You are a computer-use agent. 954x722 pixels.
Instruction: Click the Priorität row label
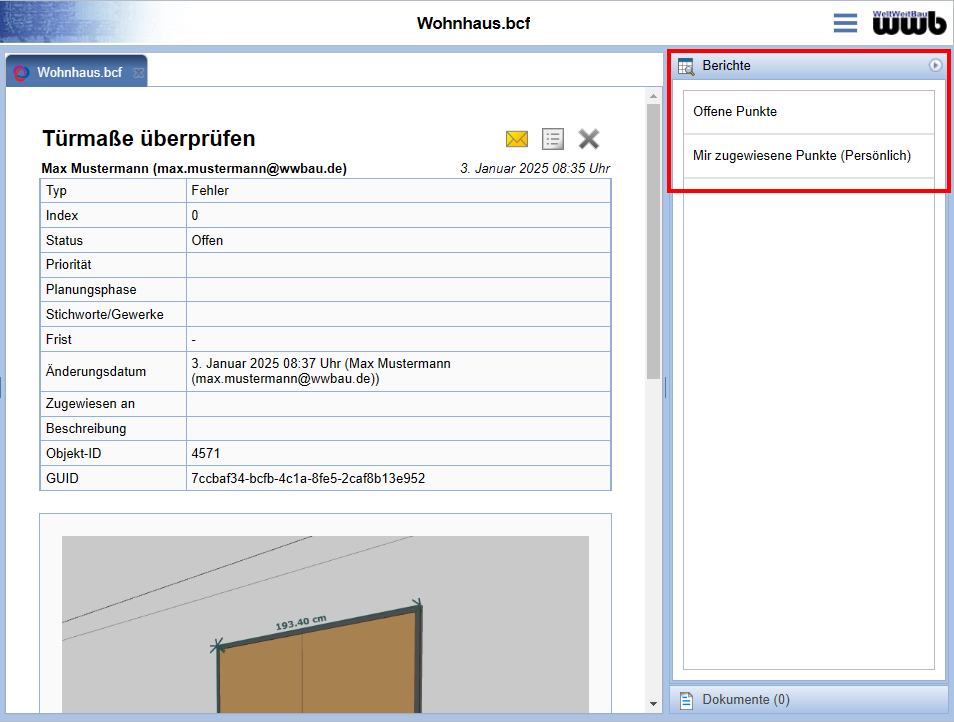[69, 265]
